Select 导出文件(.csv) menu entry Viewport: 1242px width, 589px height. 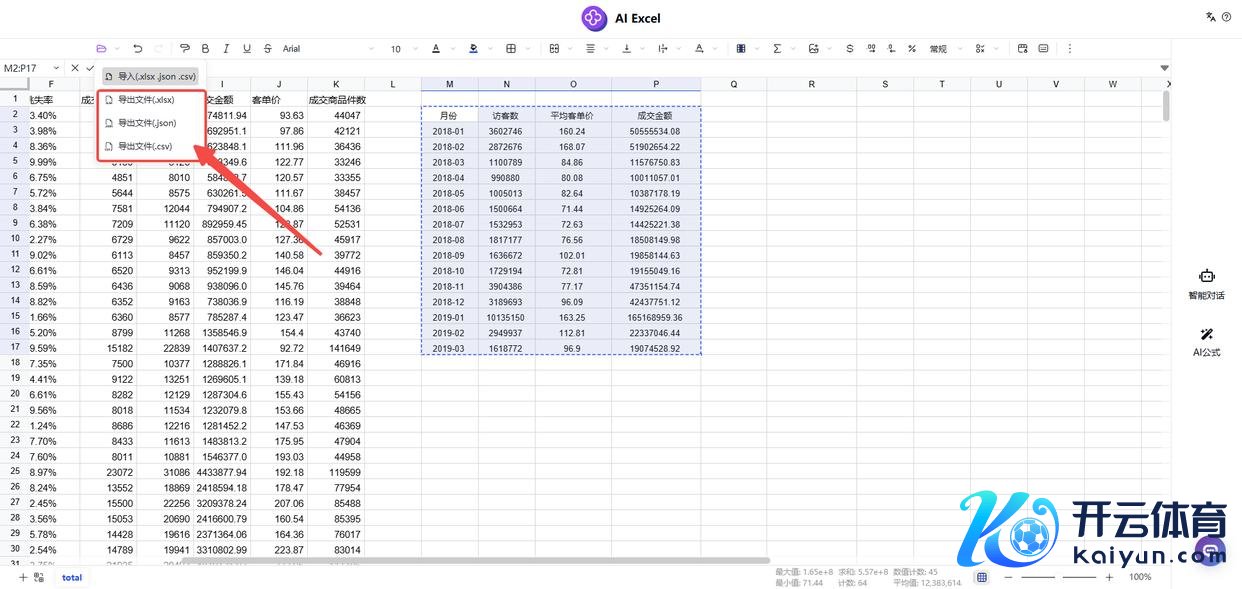point(146,146)
